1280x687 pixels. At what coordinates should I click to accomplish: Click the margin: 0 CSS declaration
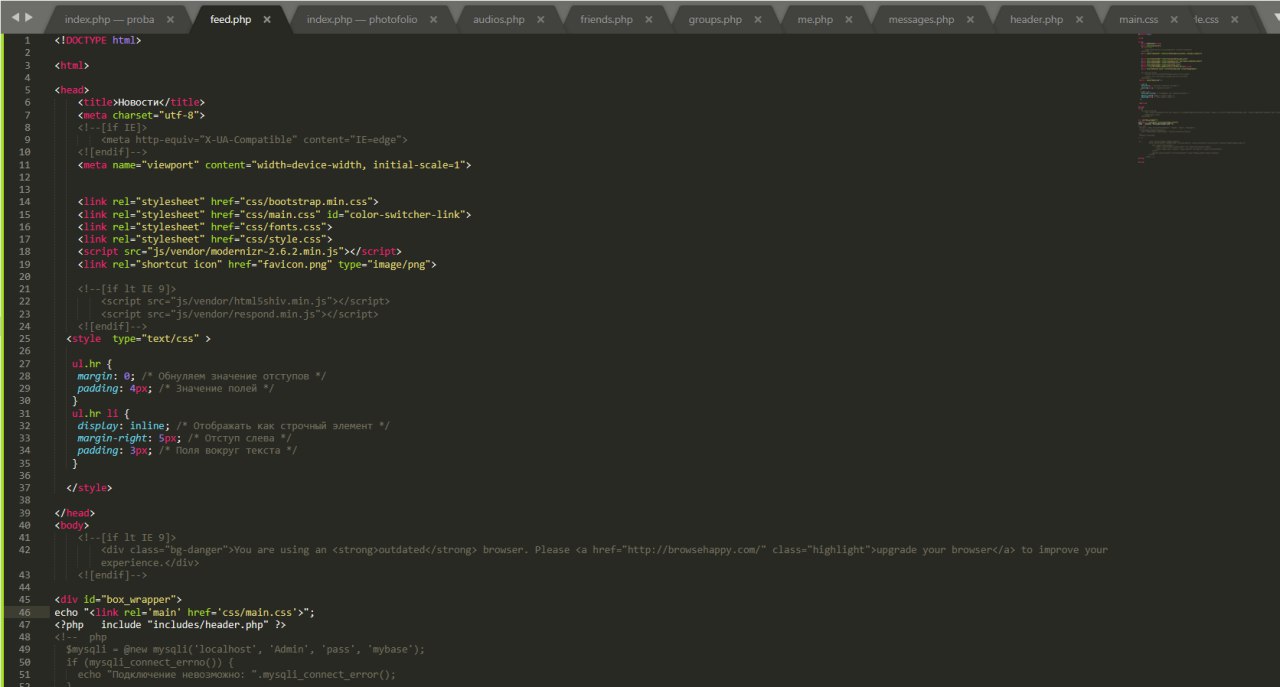(x=106, y=377)
